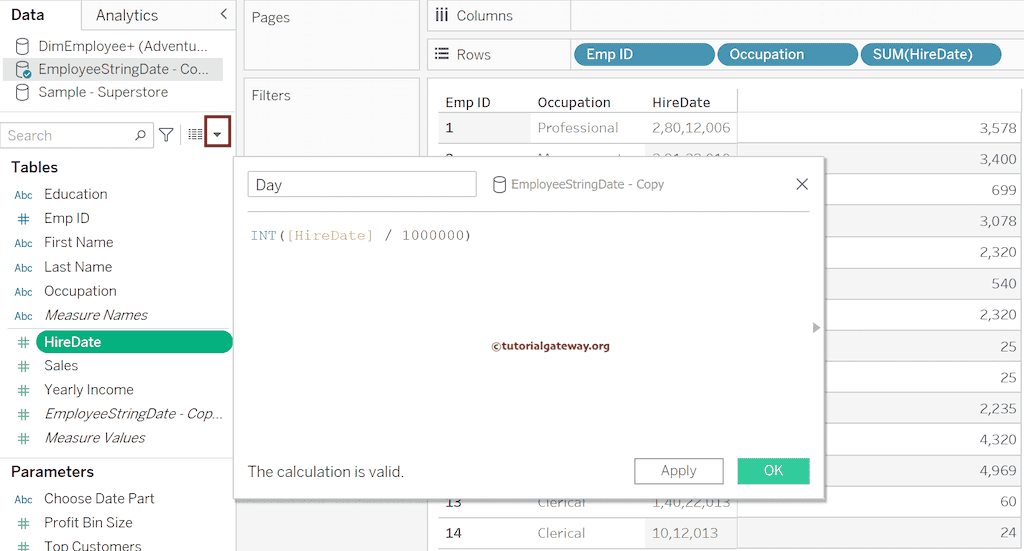Viewport: 1024px width, 551px height.
Task: Click the number icon beside Yearly Income
Action: 23,390
